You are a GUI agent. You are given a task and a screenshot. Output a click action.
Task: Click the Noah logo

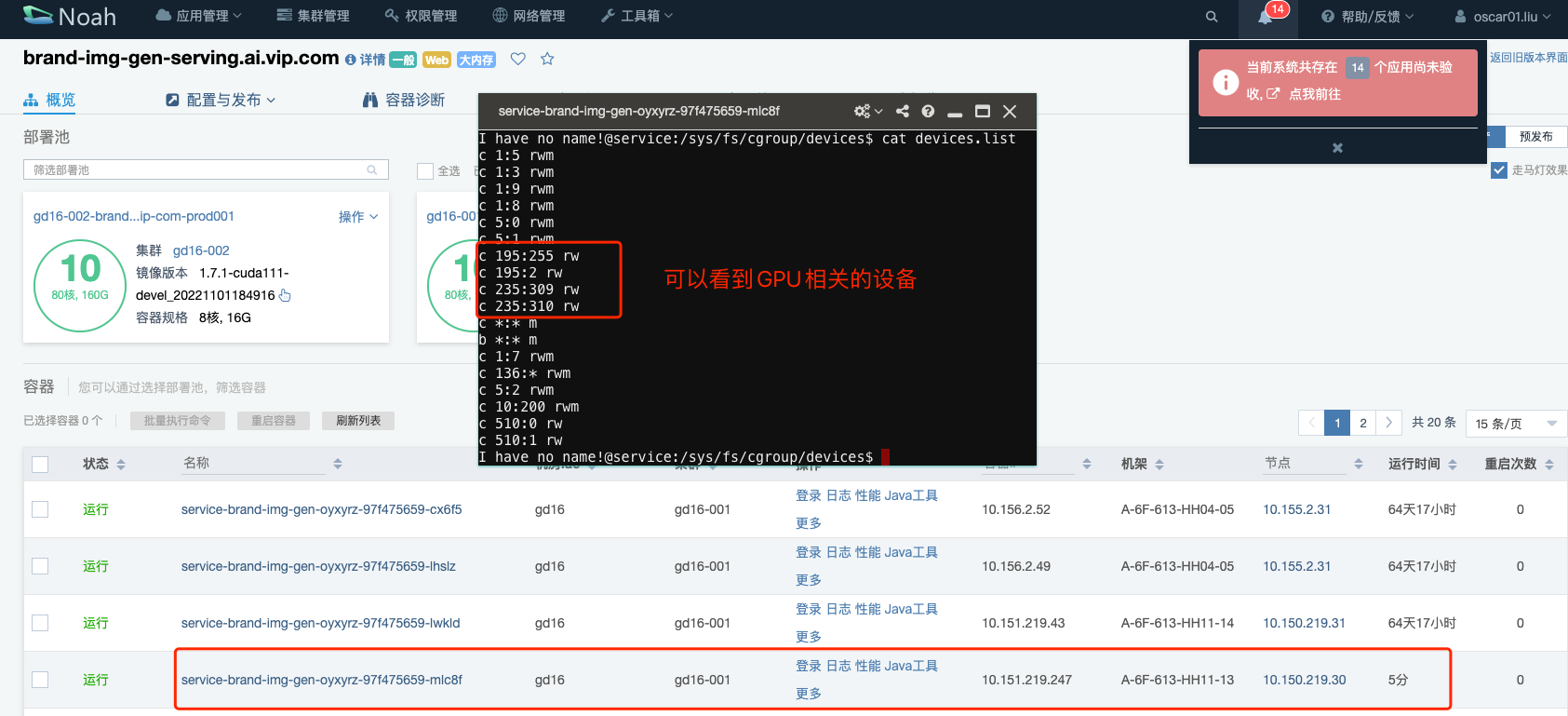pos(70,16)
